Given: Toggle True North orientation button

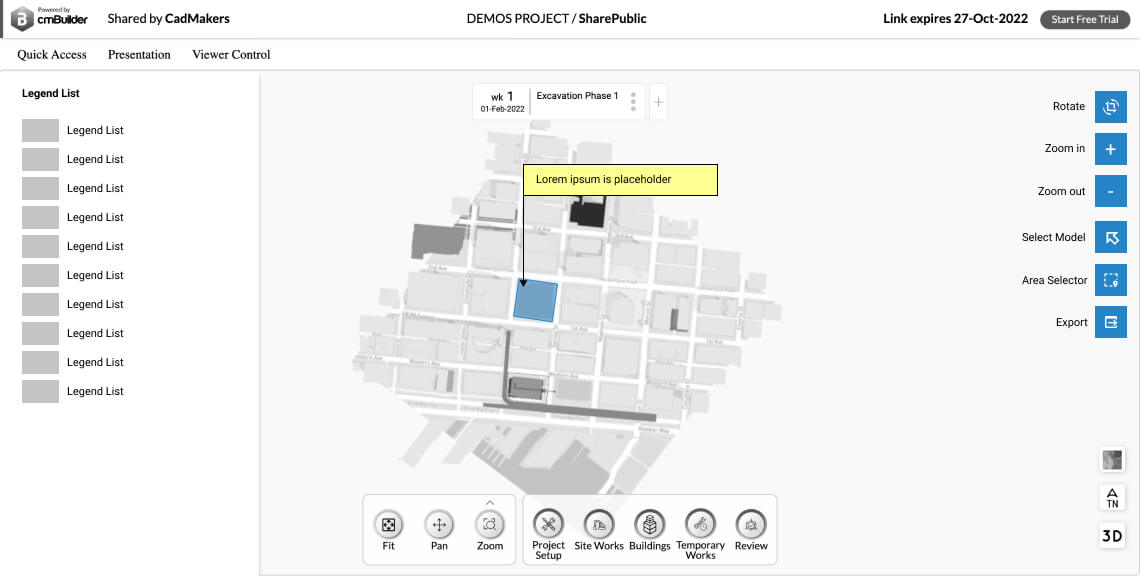Looking at the screenshot, I should pyautogui.click(x=1111, y=497).
